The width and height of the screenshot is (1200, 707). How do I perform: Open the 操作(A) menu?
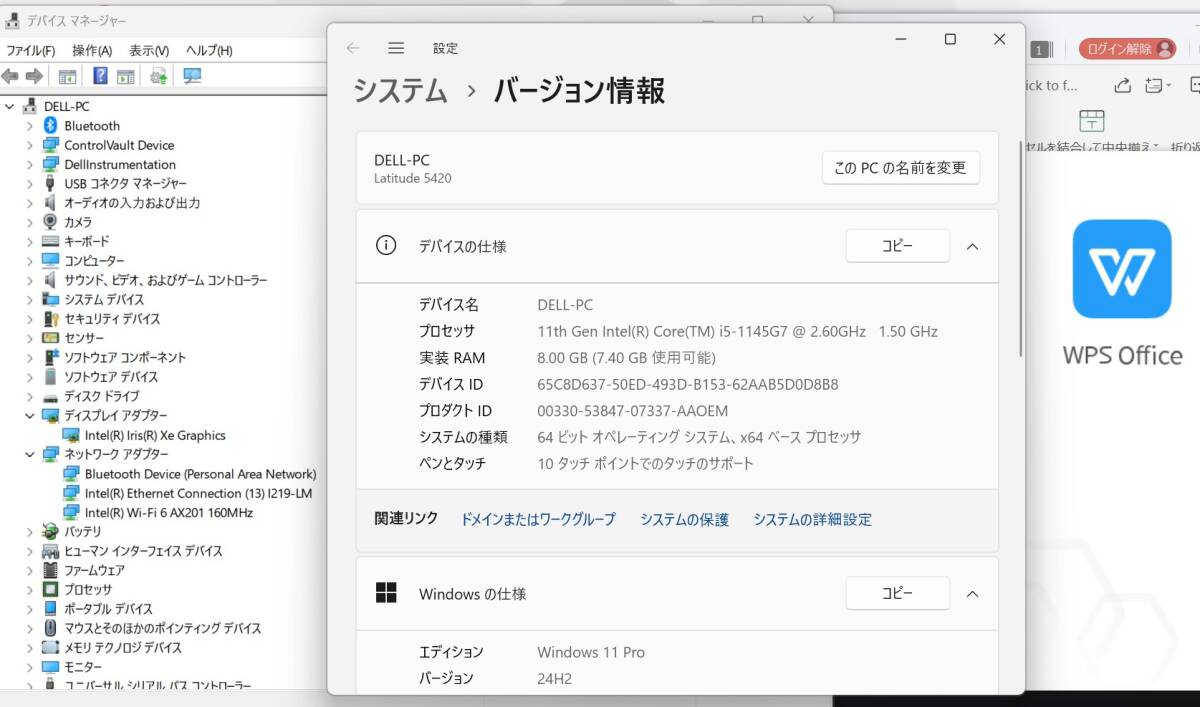(92, 51)
